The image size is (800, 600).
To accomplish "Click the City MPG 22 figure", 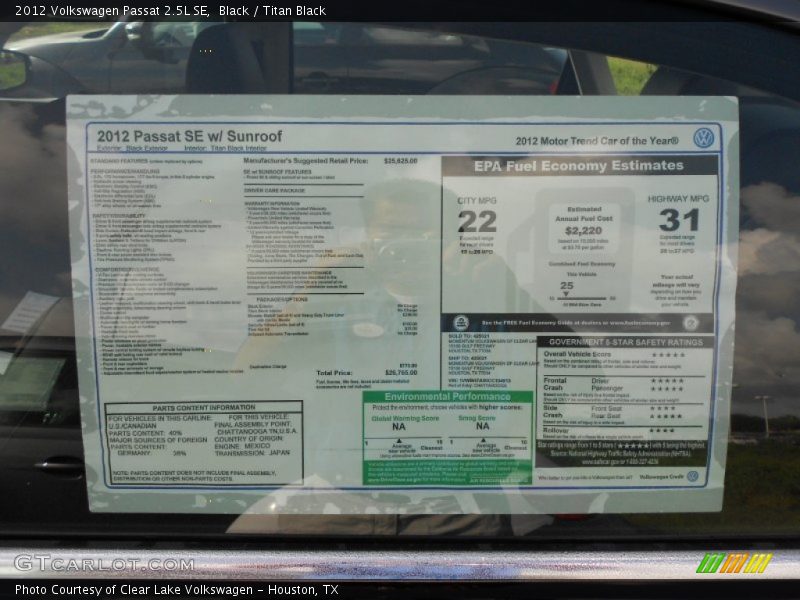I will click(x=477, y=221).
